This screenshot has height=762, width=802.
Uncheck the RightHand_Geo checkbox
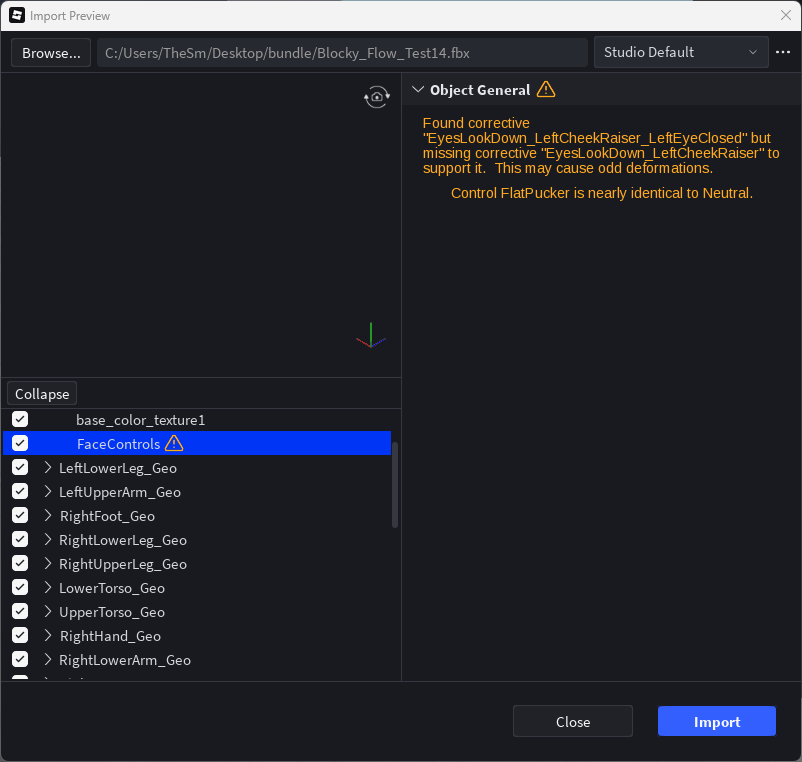point(20,636)
